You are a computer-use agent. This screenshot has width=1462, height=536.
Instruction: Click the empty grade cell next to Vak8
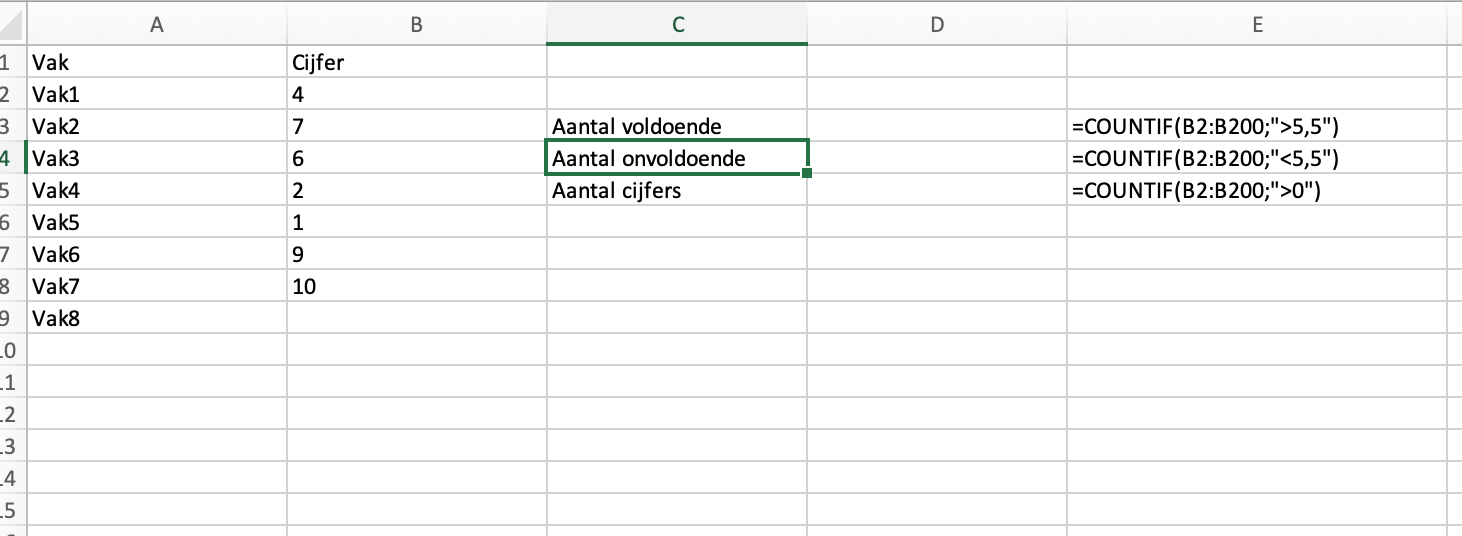[x=416, y=319]
